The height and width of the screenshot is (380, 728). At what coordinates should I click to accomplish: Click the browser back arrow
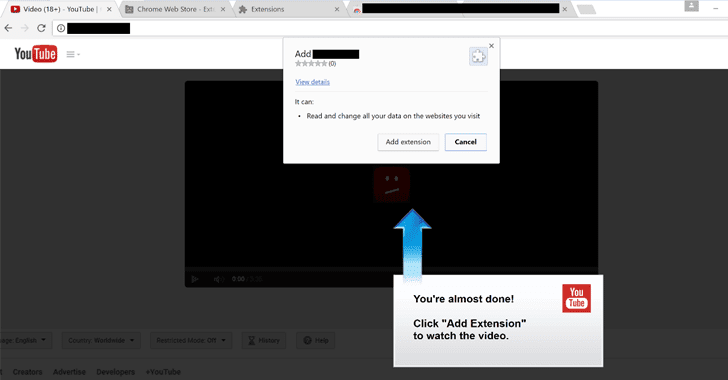point(8,28)
